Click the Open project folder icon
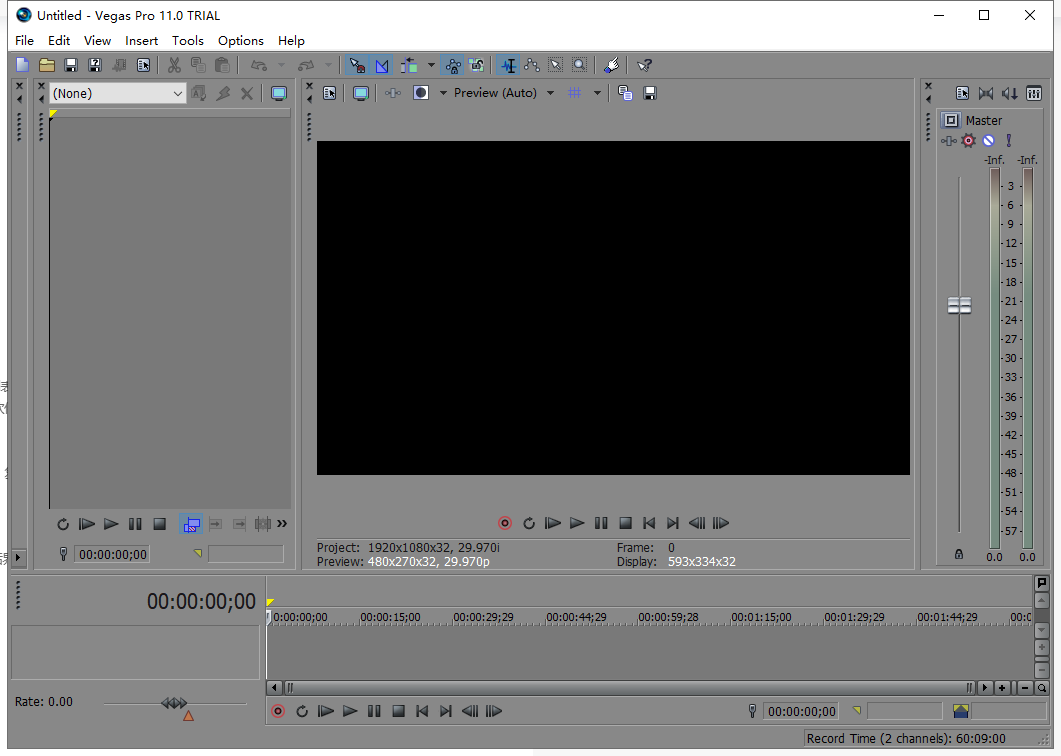The image size is (1061, 756). pos(46,65)
